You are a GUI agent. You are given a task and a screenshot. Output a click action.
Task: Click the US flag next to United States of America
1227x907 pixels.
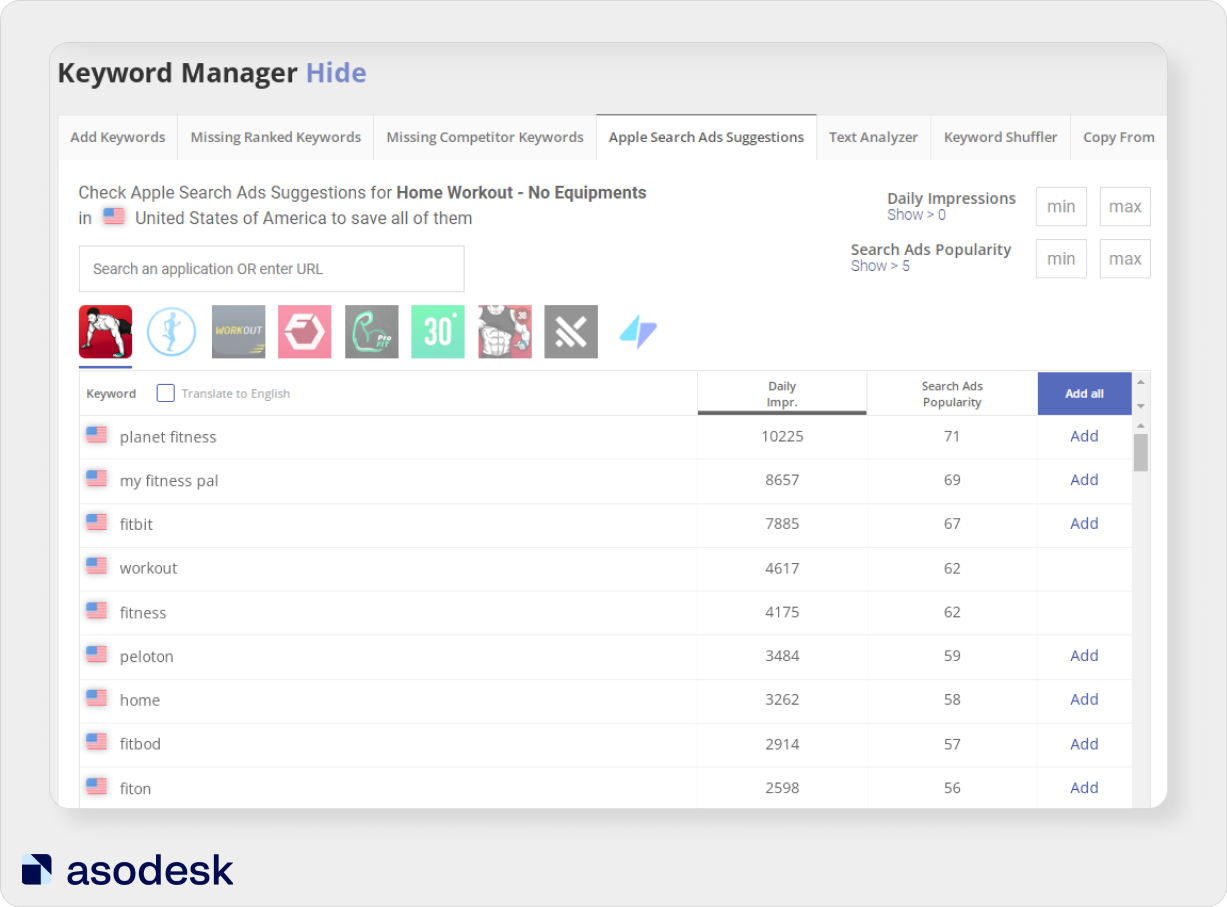pyautogui.click(x=114, y=217)
